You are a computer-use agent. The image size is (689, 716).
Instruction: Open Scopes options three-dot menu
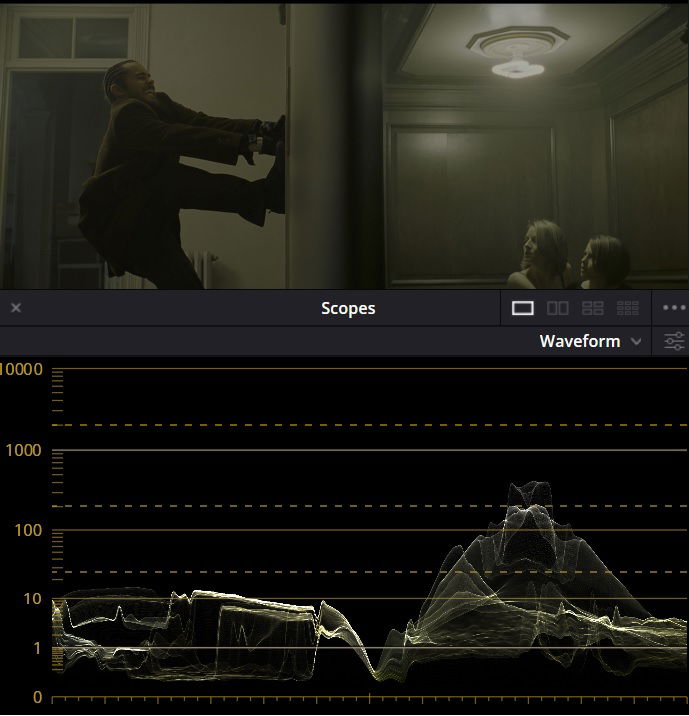pyautogui.click(x=674, y=308)
